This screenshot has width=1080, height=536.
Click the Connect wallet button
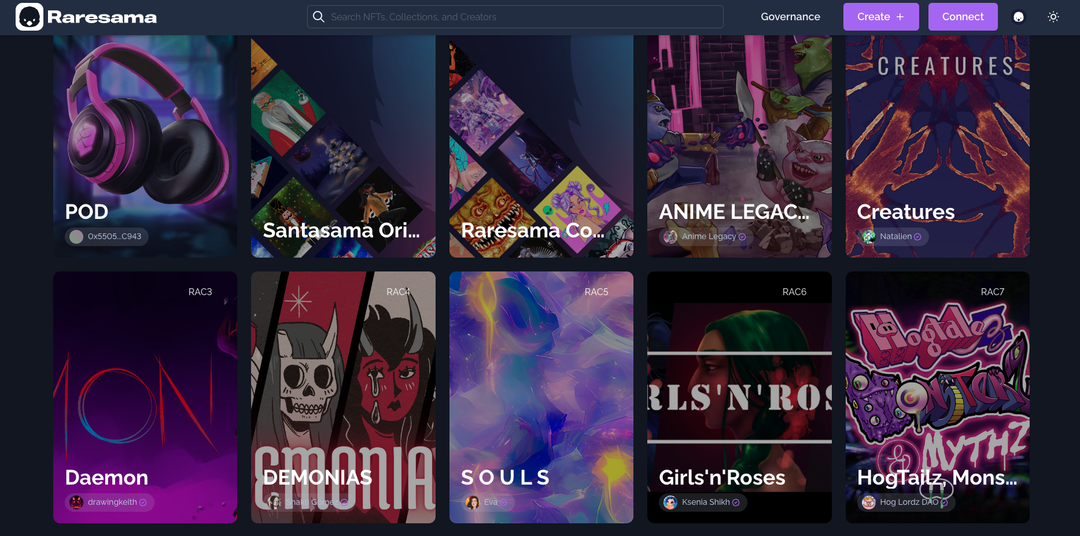(963, 17)
